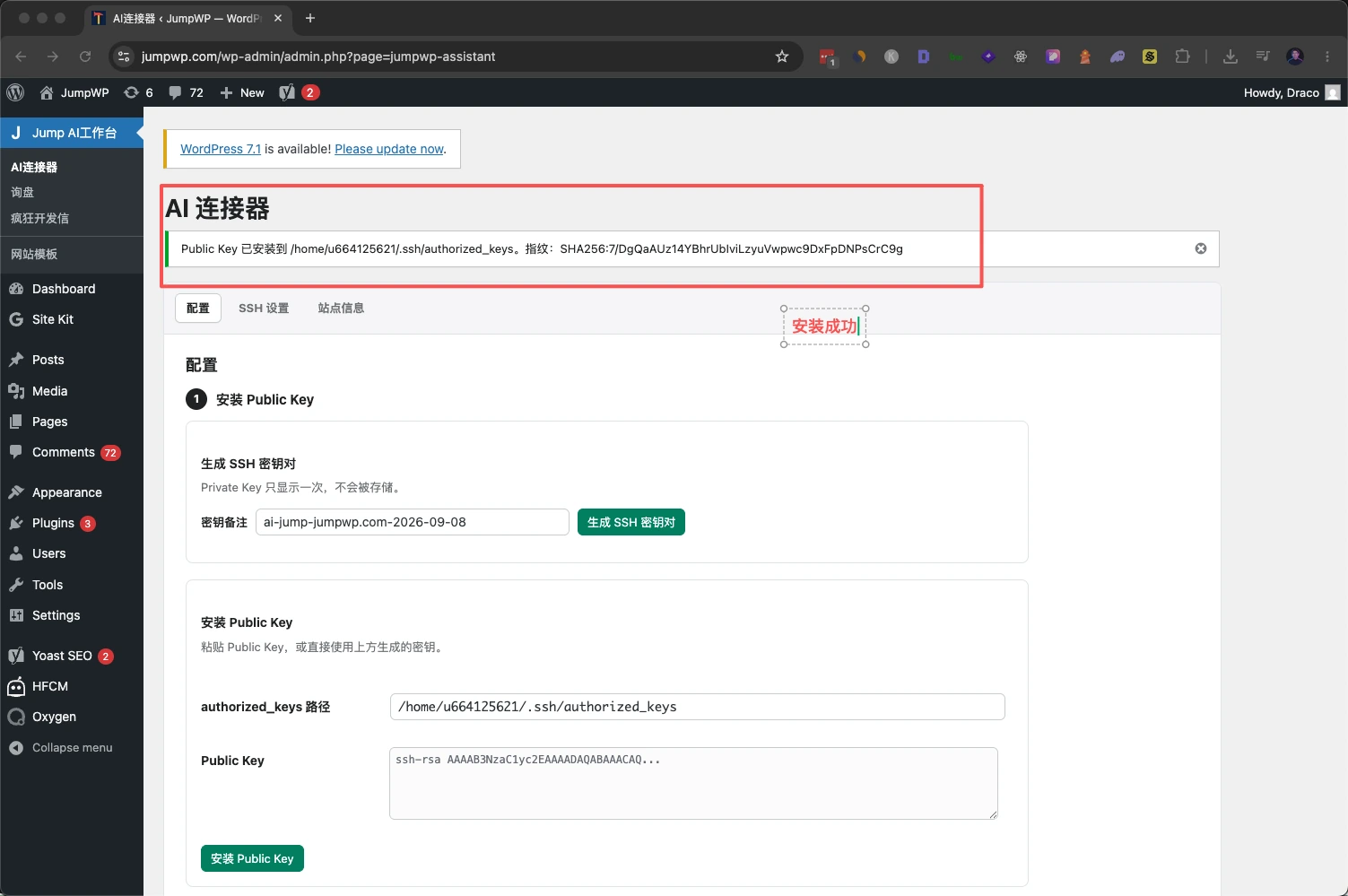Focus the Public Key textarea
This screenshot has height=896, width=1348.
[x=693, y=783]
